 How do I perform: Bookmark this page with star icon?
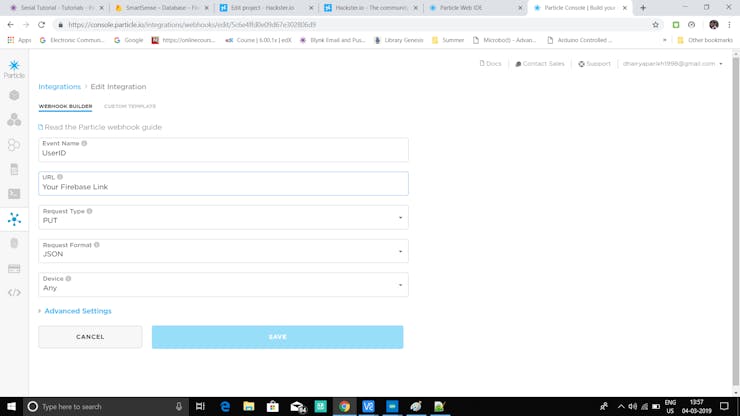pos(656,25)
